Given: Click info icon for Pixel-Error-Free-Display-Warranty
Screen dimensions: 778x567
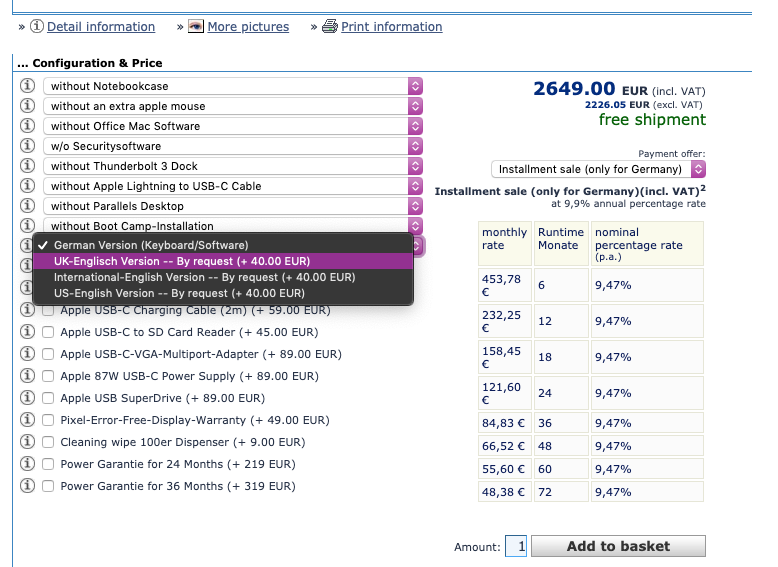Looking at the screenshot, I should point(27,420).
